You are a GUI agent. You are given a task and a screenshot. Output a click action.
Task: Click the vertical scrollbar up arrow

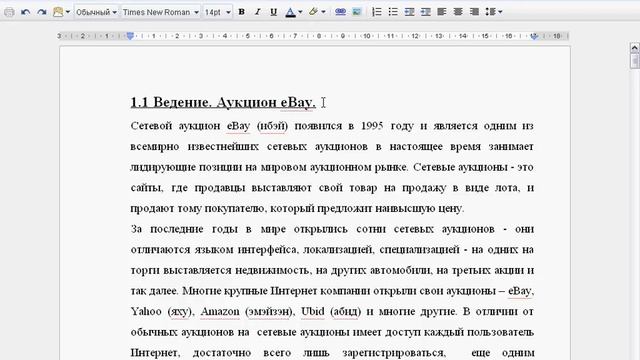pyautogui.click(x=634, y=48)
